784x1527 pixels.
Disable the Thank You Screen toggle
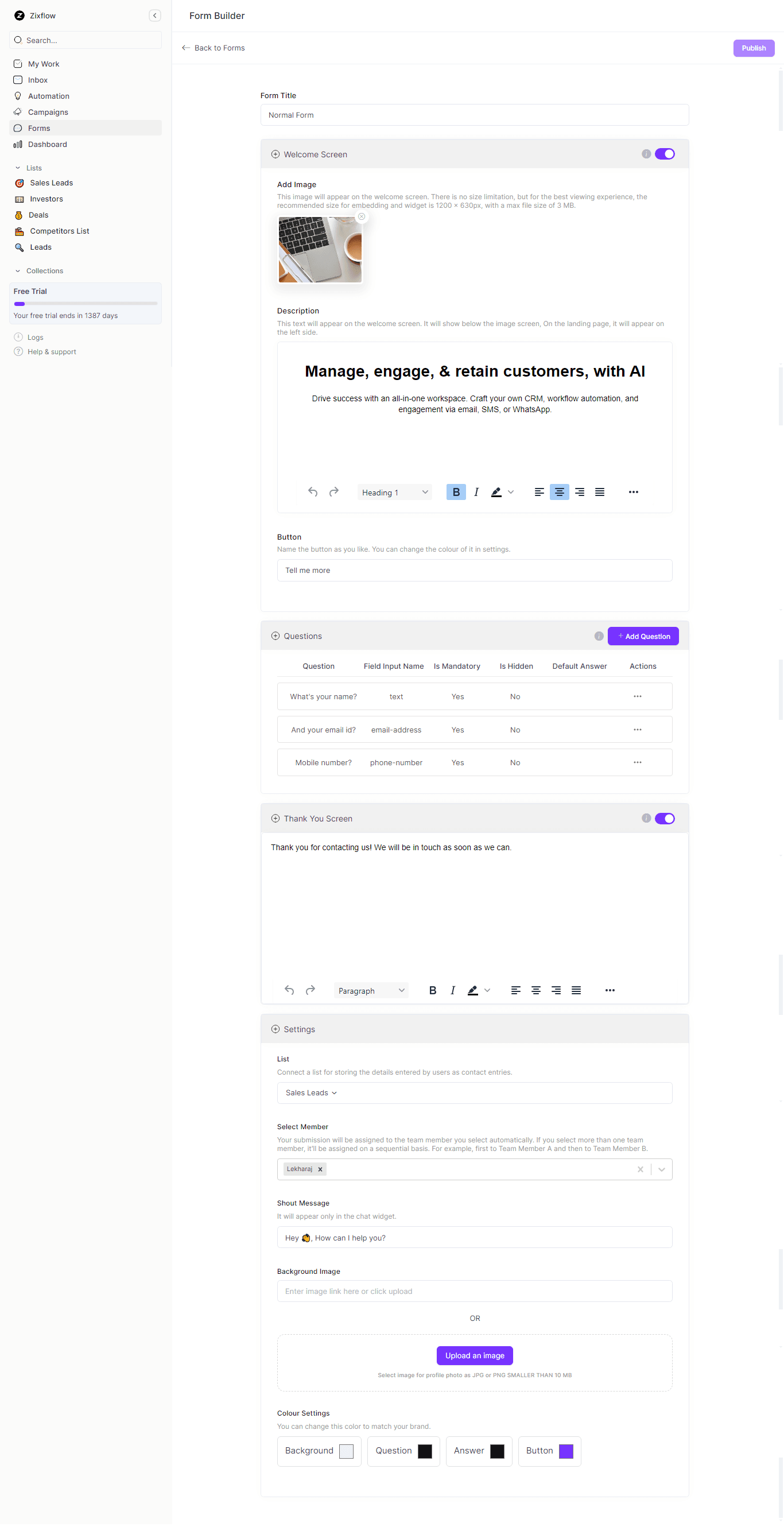665,818
